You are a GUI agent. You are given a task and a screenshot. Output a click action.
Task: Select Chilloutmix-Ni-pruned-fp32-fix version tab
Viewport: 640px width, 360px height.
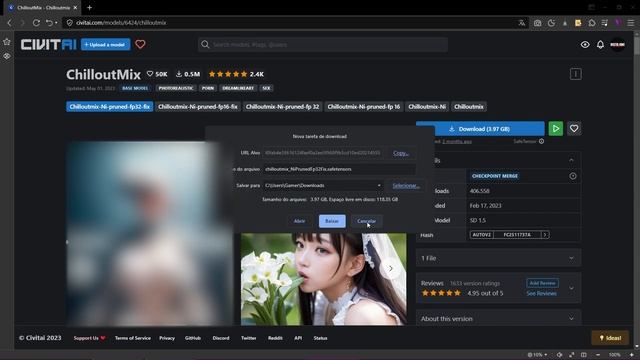coord(109,107)
